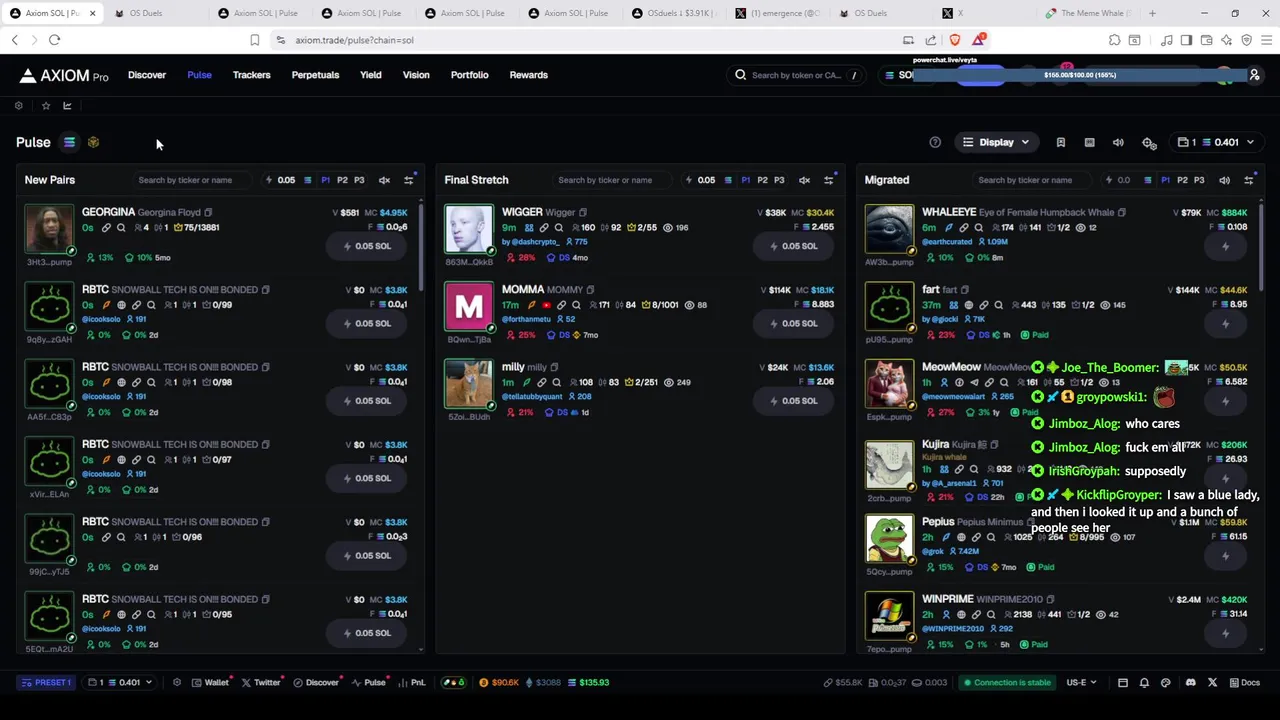This screenshot has width=1280, height=720.
Task: Open the Rewards tab
Action: (x=529, y=75)
